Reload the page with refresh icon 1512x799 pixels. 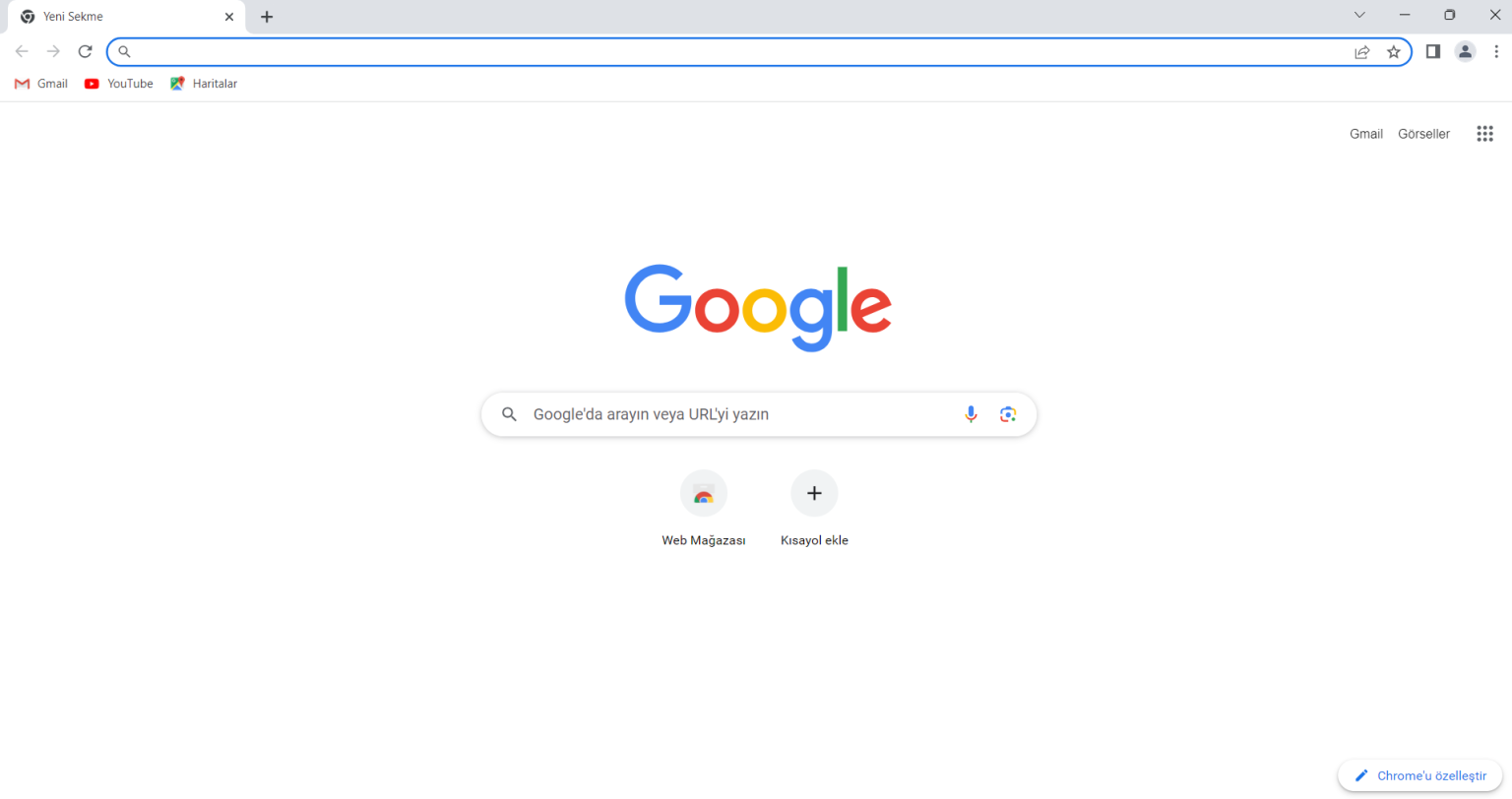tap(86, 51)
